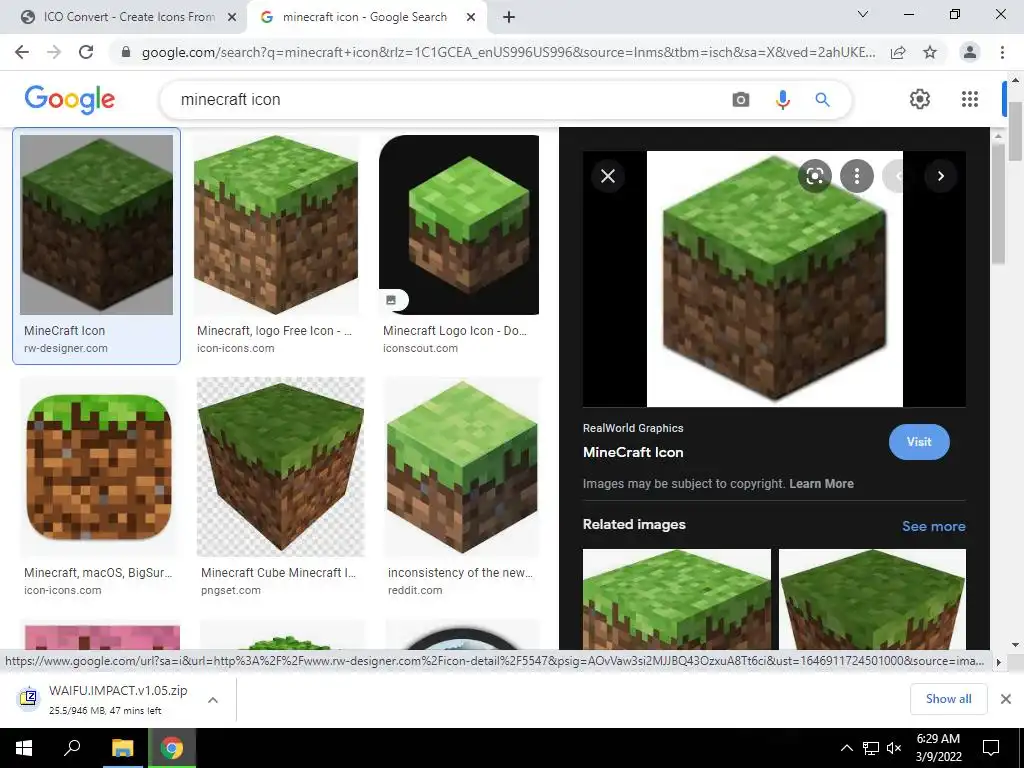This screenshot has height=768, width=1024.
Task: Go back to the previous page
Action: [22, 52]
